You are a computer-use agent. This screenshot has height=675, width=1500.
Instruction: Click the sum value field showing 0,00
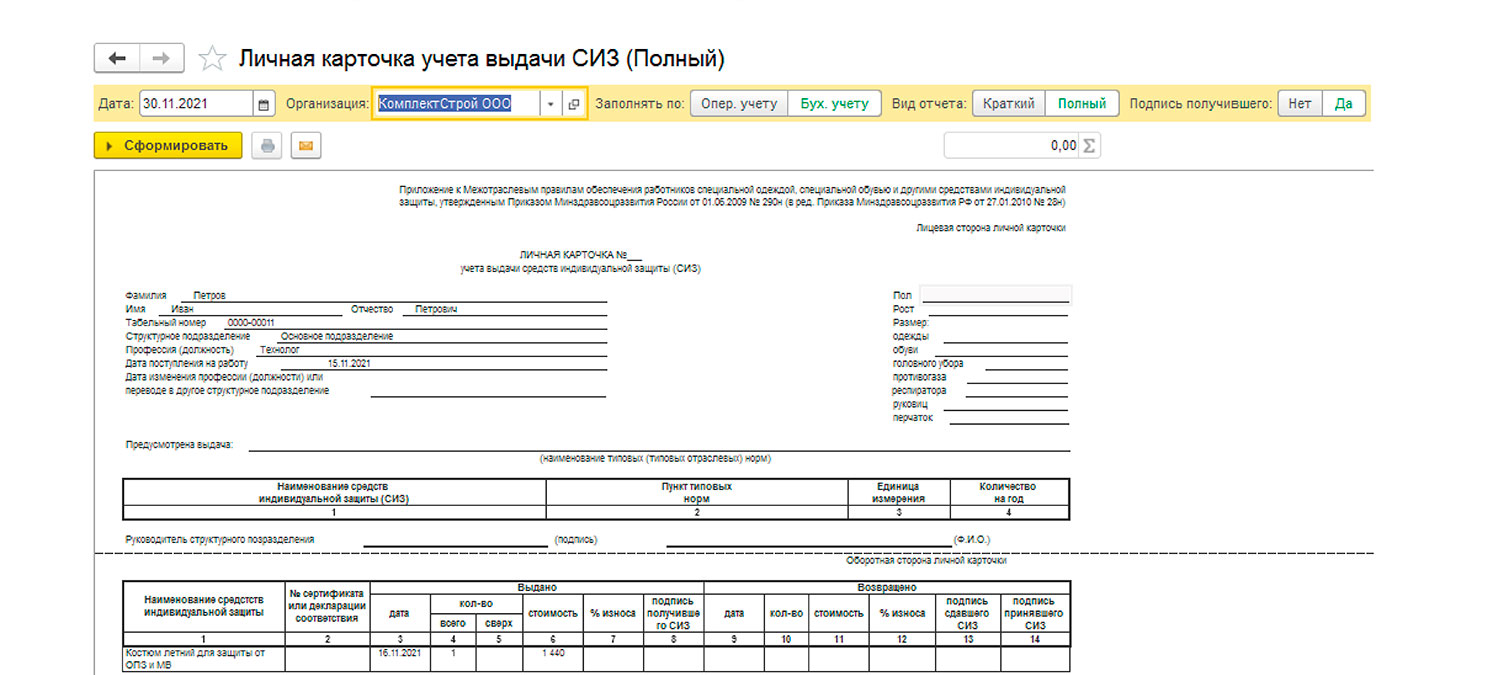click(1011, 146)
